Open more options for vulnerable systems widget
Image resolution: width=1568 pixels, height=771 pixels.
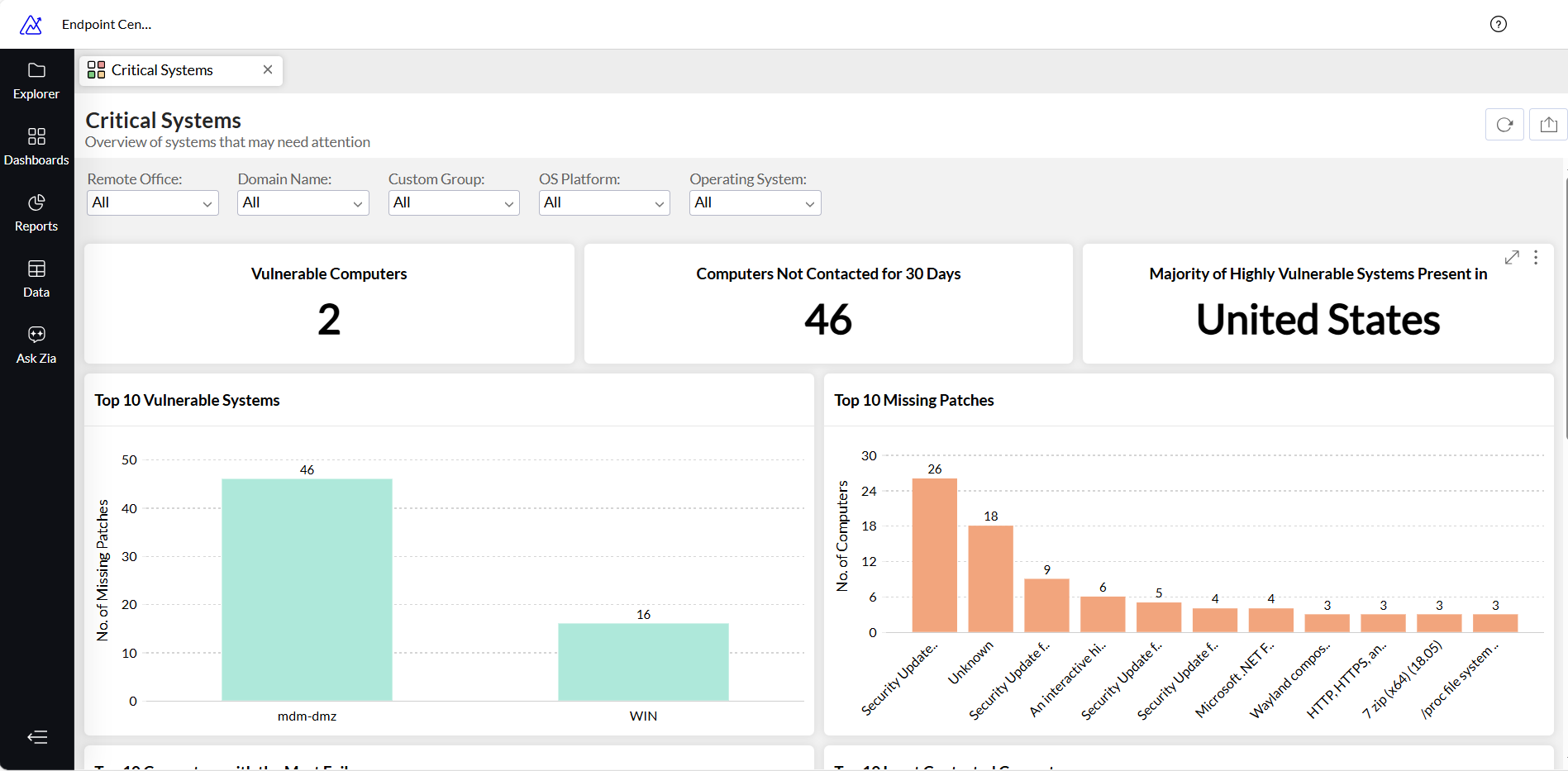click(1536, 258)
